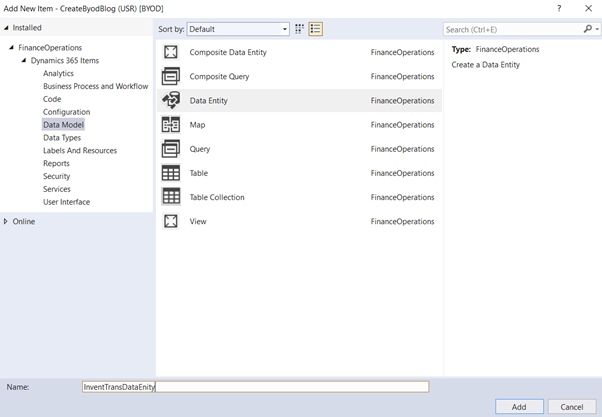Select the Table template icon
Image resolution: width=602 pixels, height=417 pixels.
[x=171, y=173]
